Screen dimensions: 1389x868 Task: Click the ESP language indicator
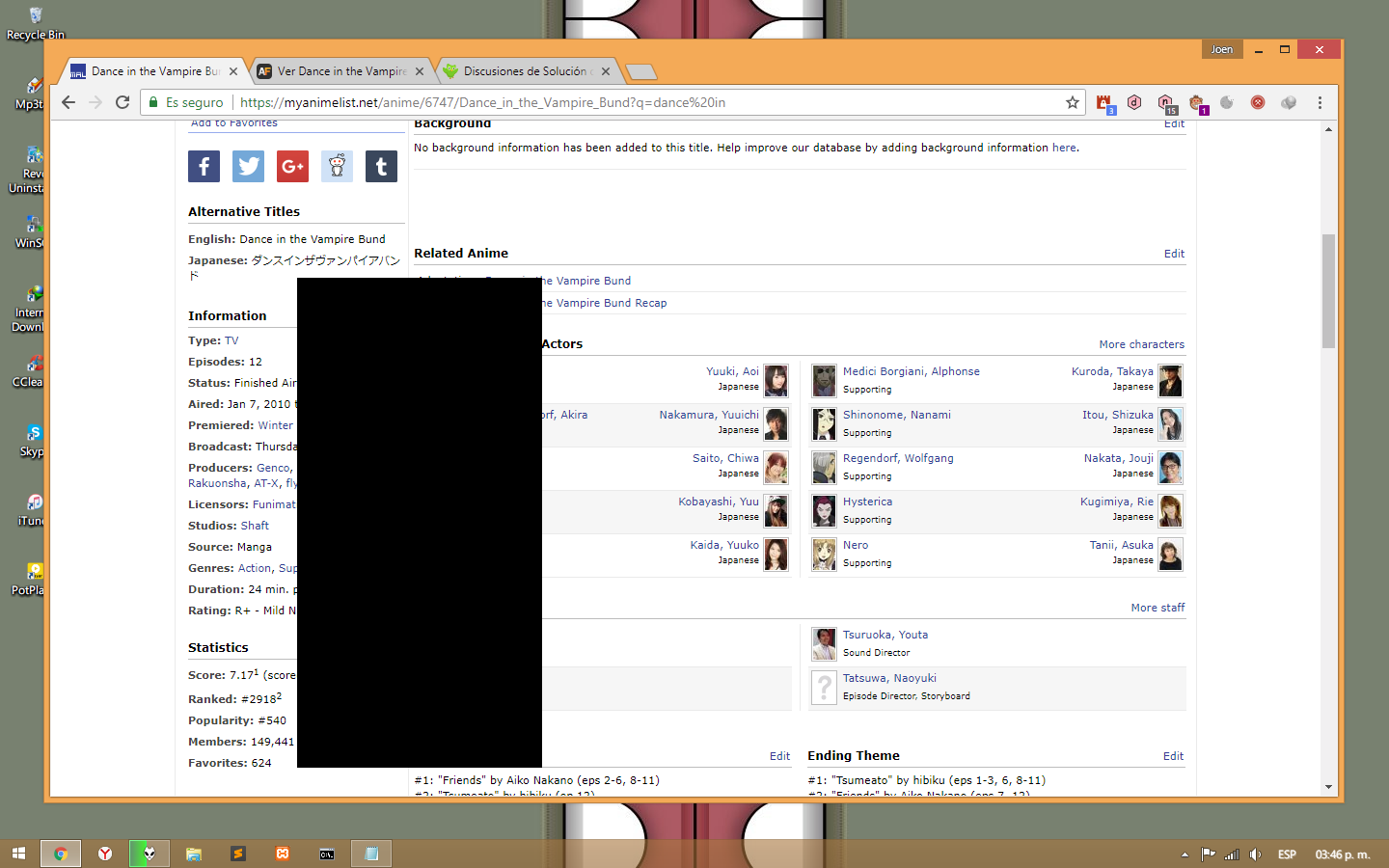coord(1287,854)
